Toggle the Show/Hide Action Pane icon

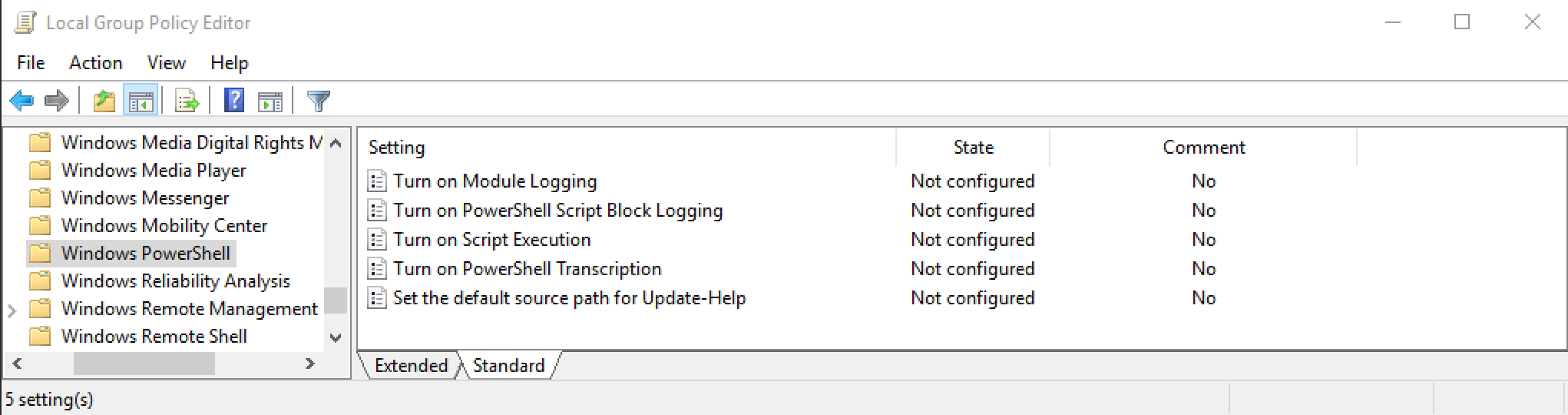coord(270,101)
